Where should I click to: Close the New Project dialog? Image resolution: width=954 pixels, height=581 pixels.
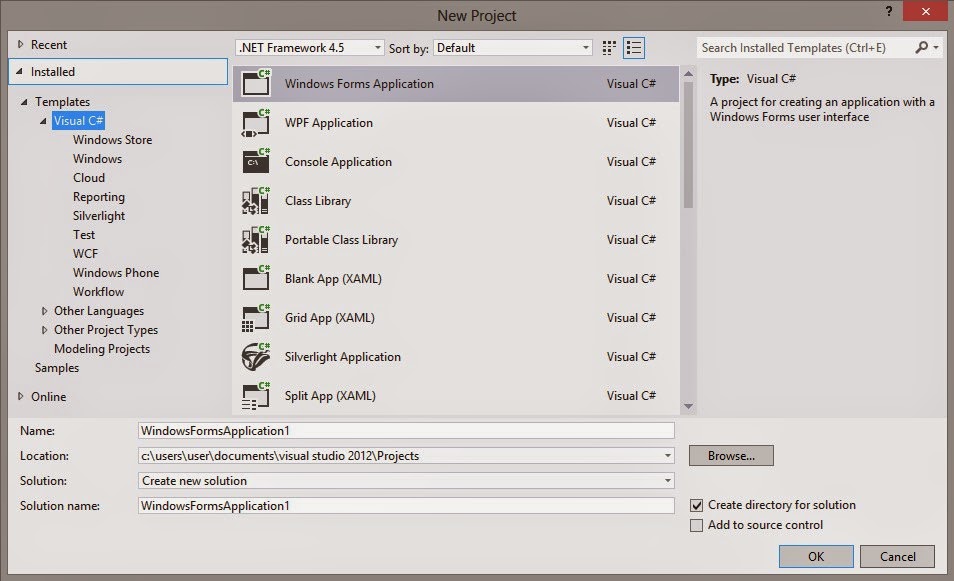tap(925, 11)
